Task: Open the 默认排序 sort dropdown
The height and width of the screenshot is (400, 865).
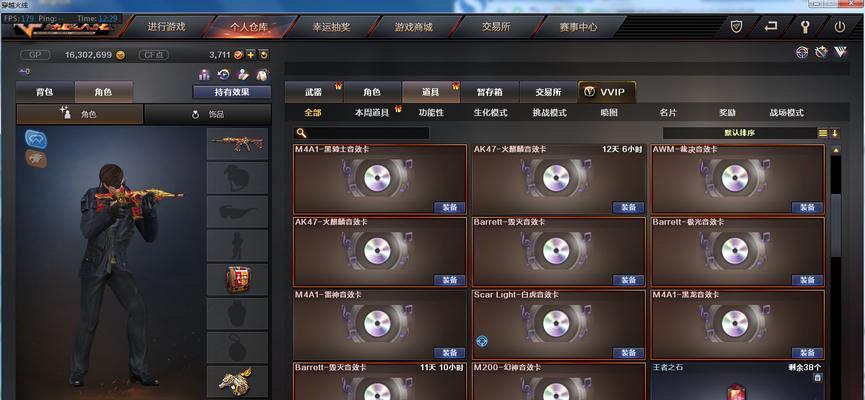Action: coord(740,133)
